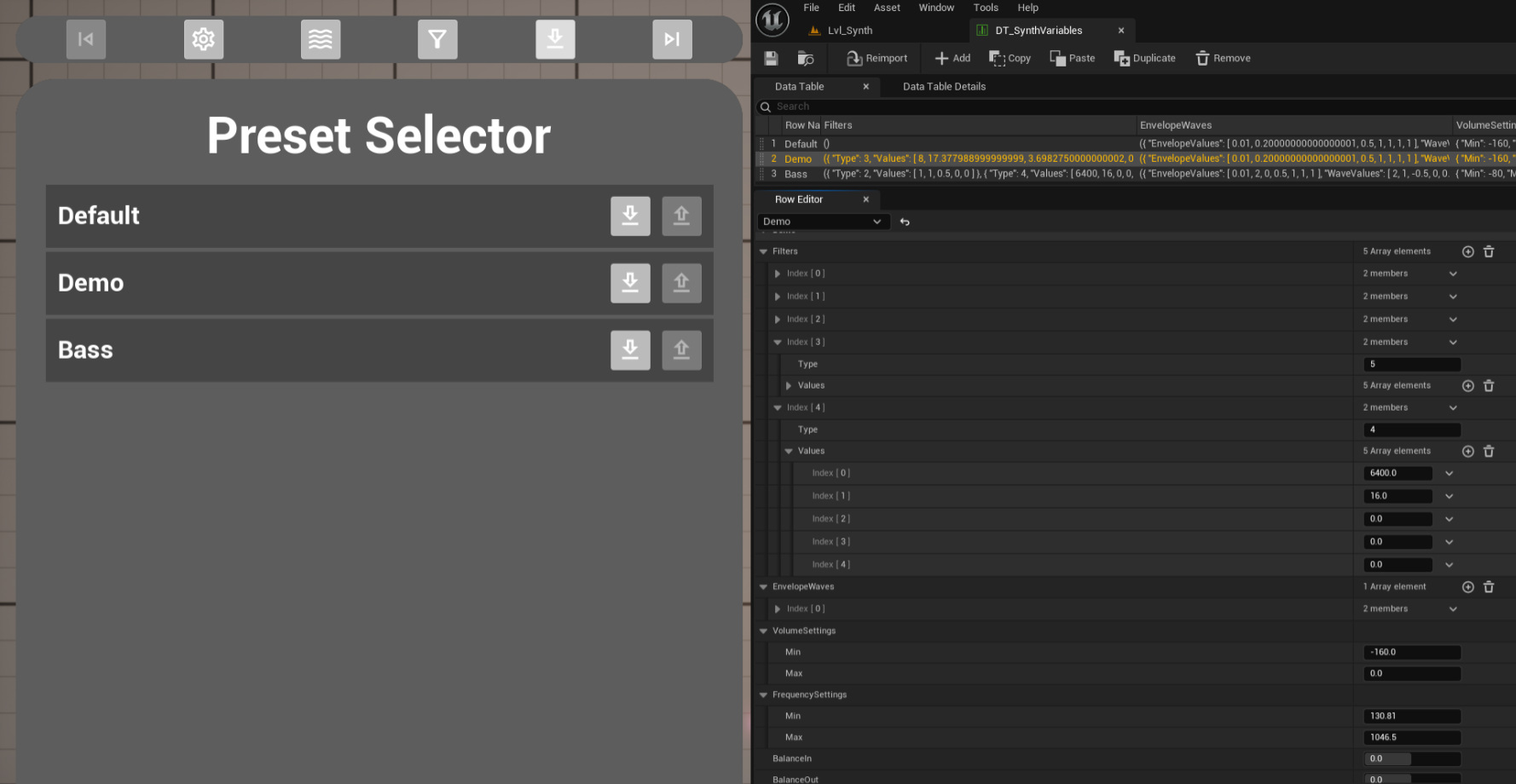Click Add to create a new row
The width and height of the screenshot is (1516, 784).
pos(952,58)
